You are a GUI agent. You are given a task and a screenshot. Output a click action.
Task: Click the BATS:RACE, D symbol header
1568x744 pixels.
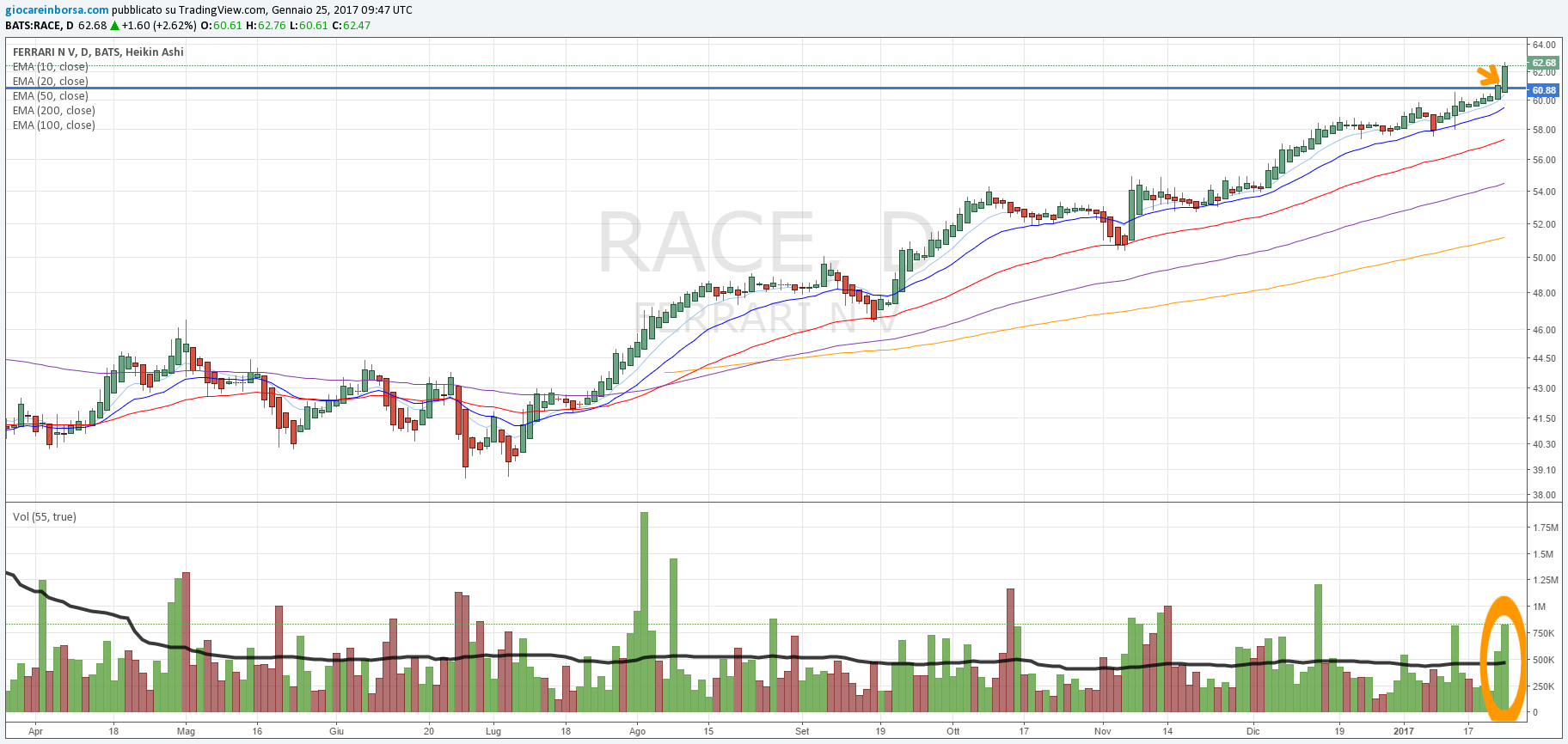(x=40, y=26)
